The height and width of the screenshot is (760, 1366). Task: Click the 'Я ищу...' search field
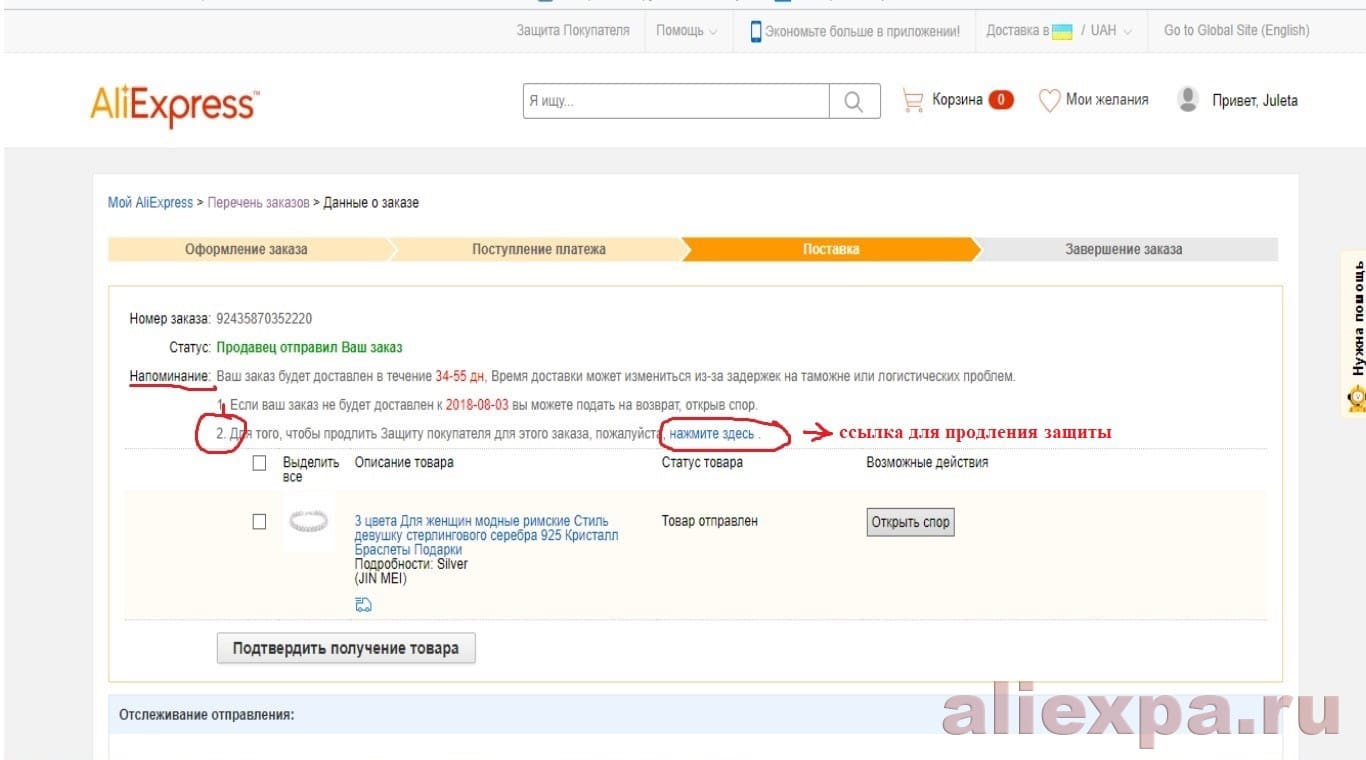click(x=677, y=101)
